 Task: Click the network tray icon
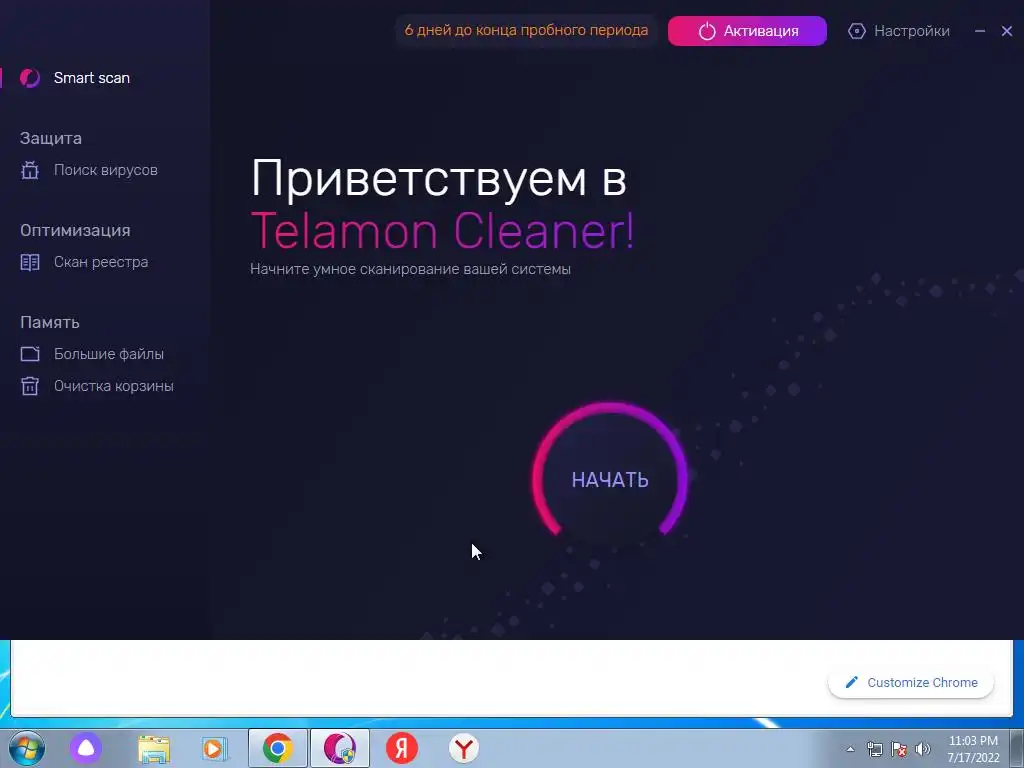[x=874, y=749]
